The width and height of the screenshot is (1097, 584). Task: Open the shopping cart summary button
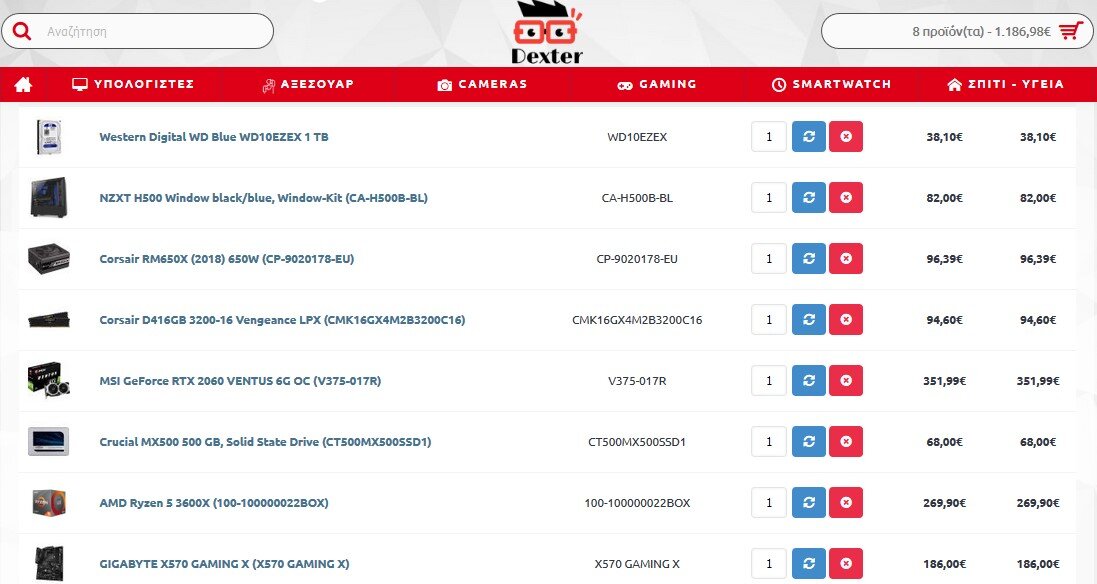(x=956, y=31)
